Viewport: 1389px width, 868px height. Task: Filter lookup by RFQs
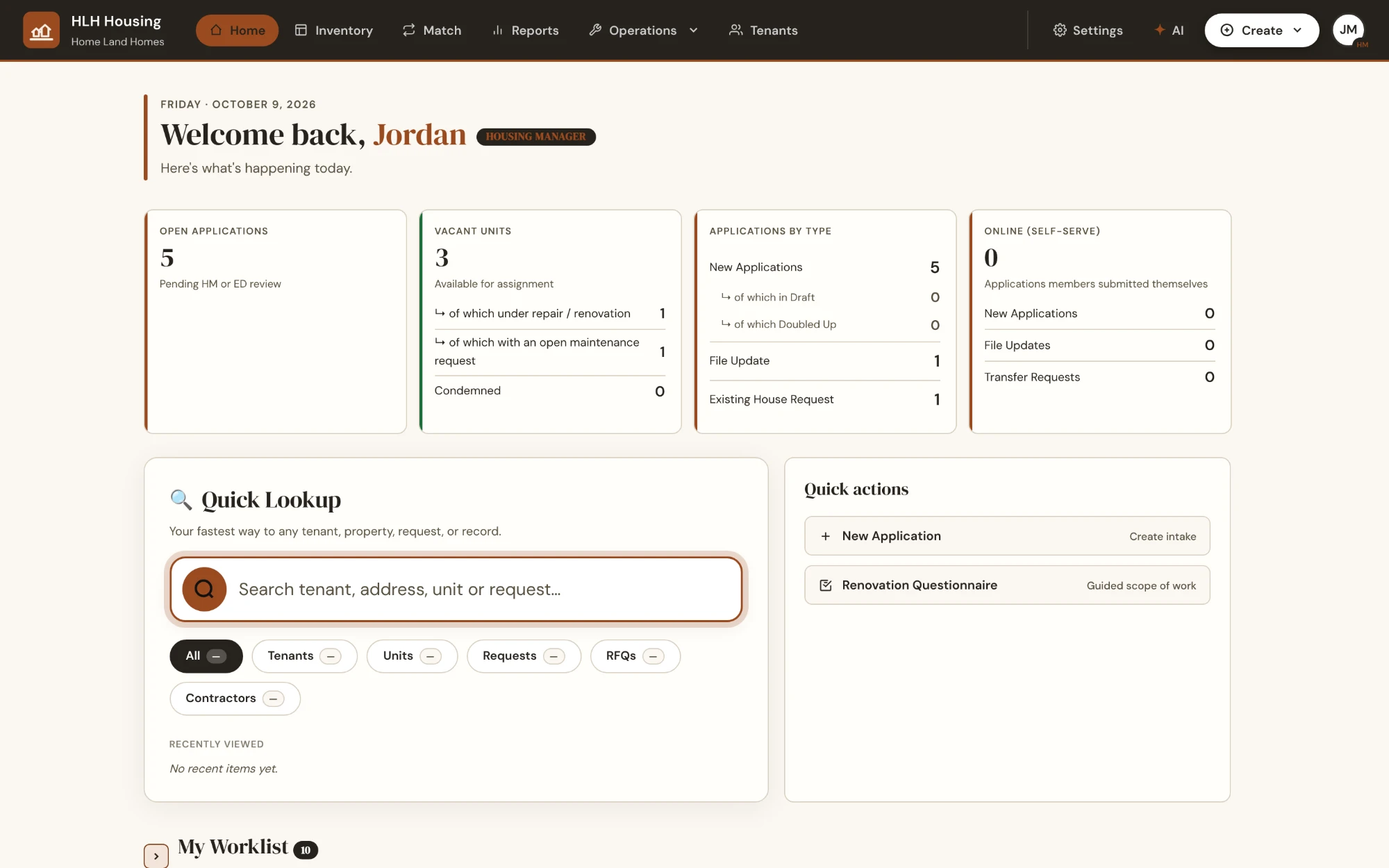click(x=635, y=656)
